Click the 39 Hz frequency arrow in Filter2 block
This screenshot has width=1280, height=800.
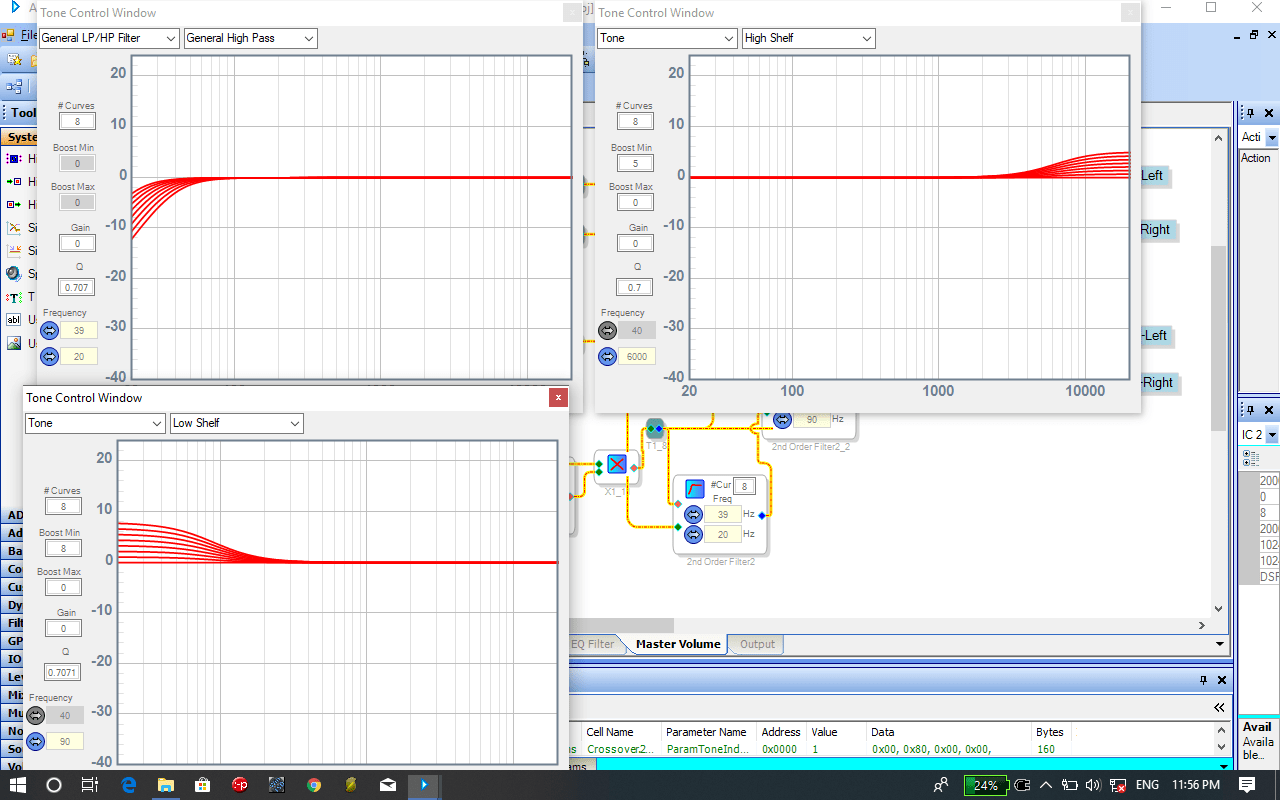pyautogui.click(x=693, y=514)
